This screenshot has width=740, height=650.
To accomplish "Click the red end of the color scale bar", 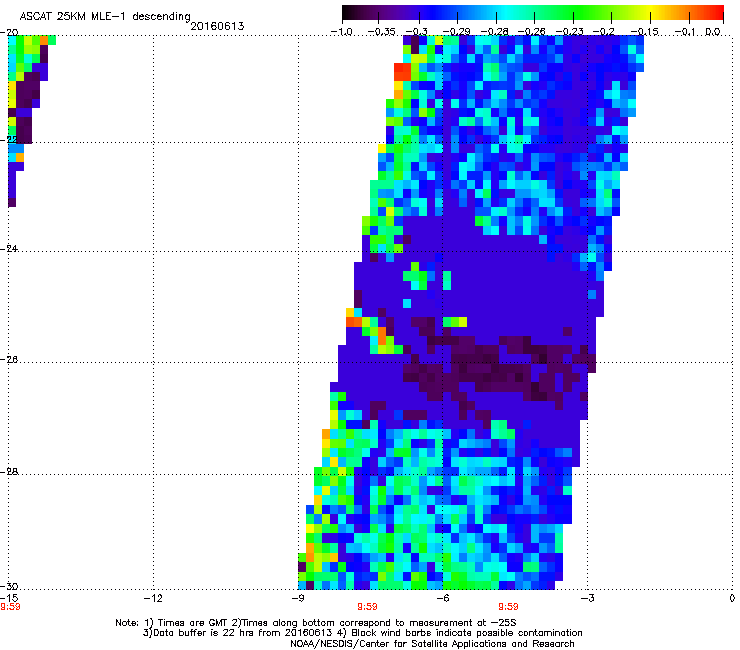I will 716,13.
